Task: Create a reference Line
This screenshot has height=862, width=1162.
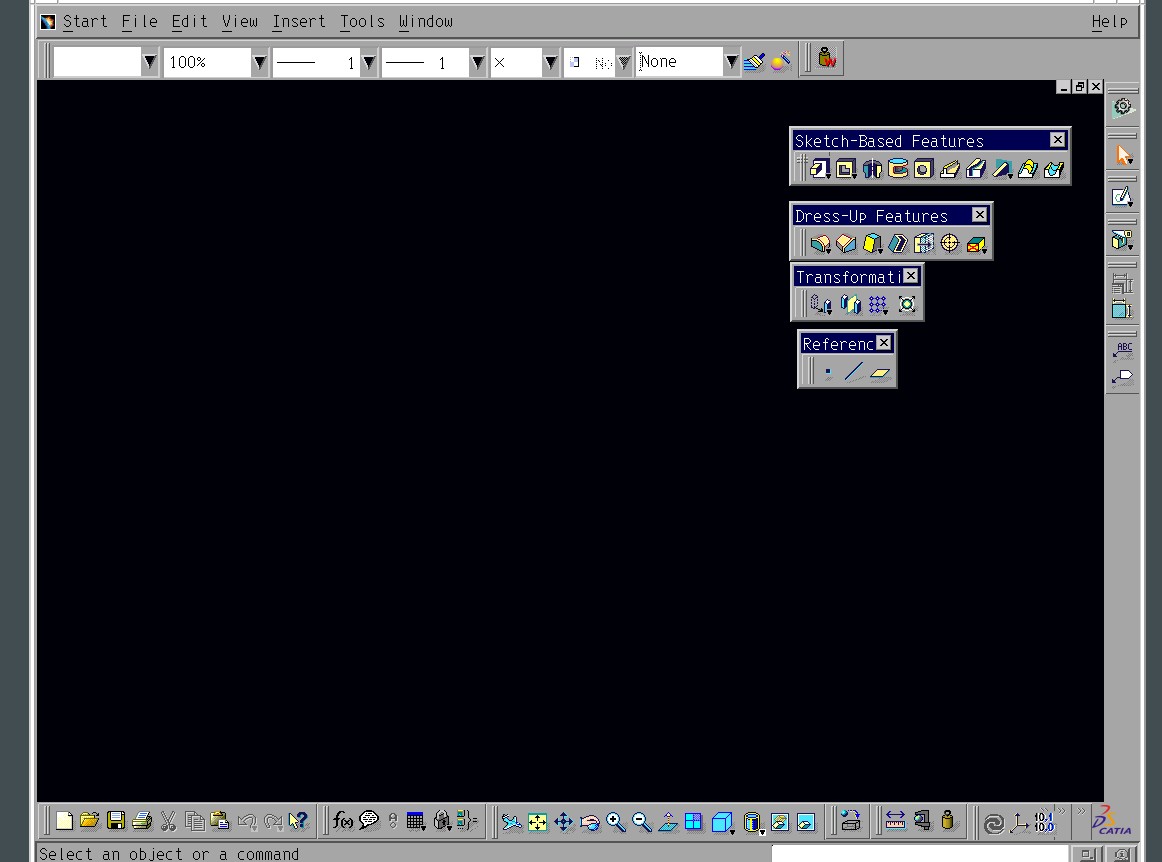Action: (x=854, y=372)
